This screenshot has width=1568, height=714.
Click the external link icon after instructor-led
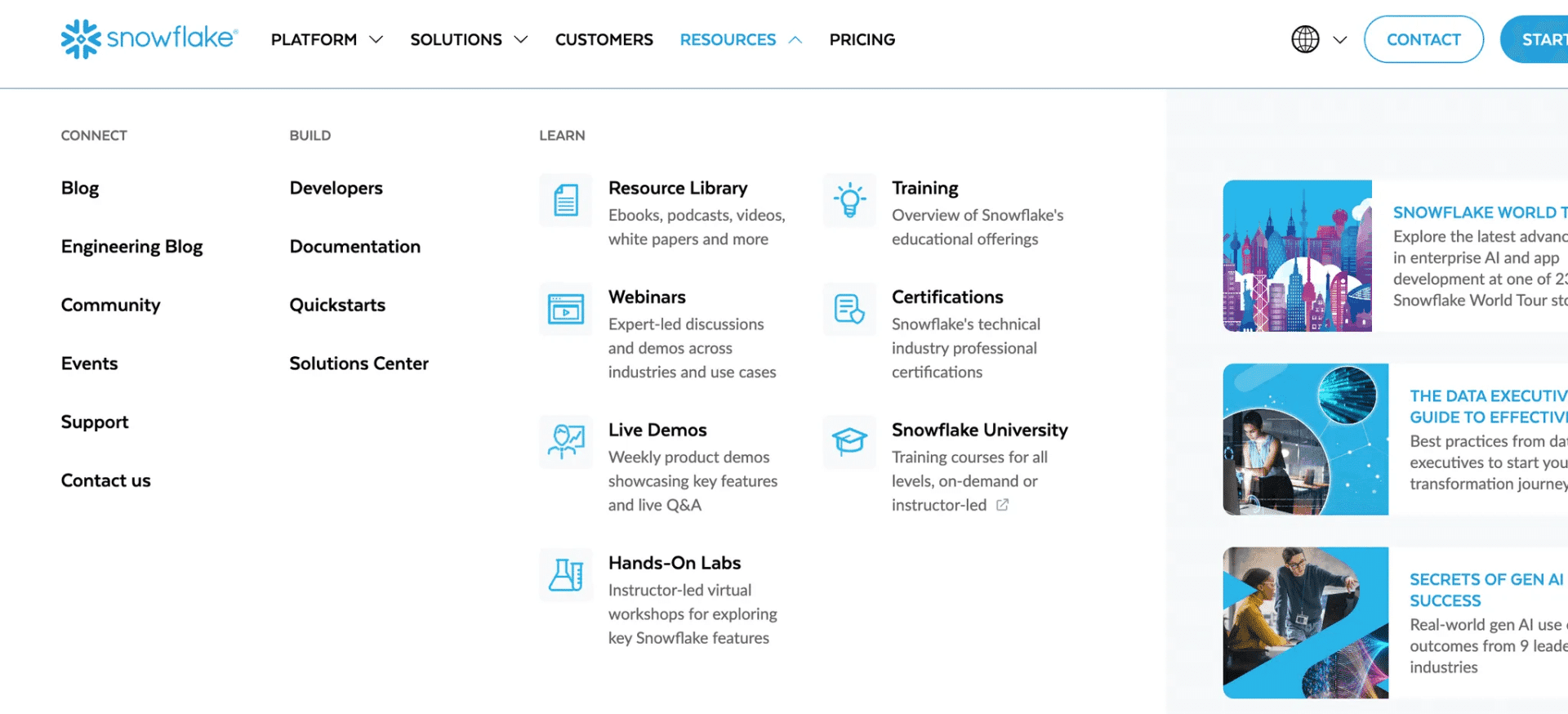1002,505
